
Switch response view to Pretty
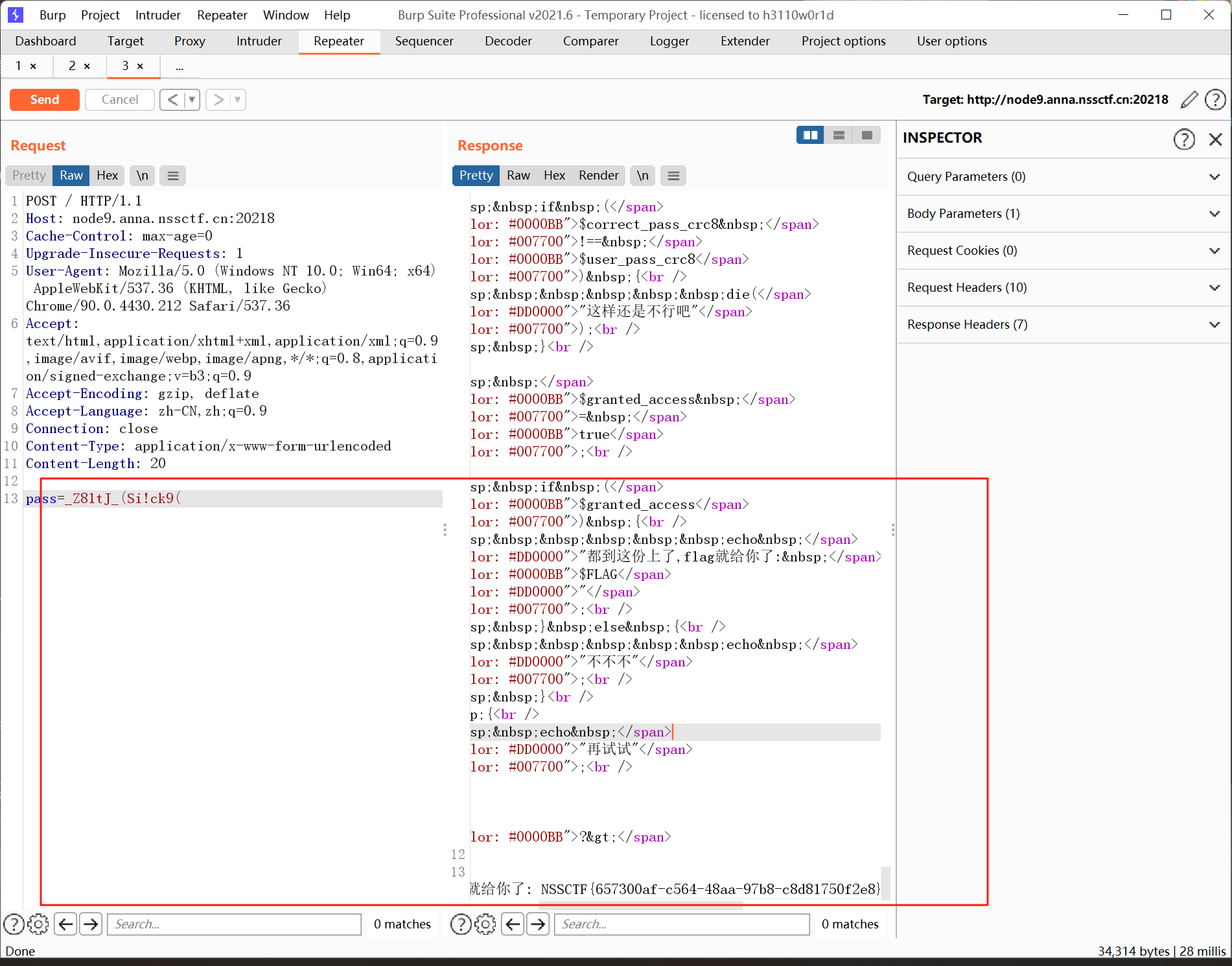476,176
